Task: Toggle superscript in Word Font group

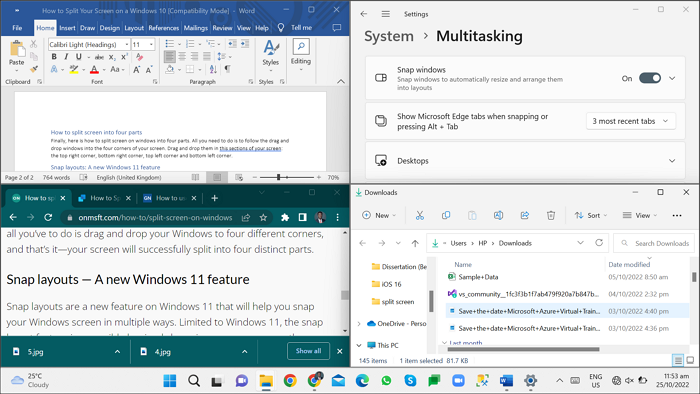Action: click(124, 57)
